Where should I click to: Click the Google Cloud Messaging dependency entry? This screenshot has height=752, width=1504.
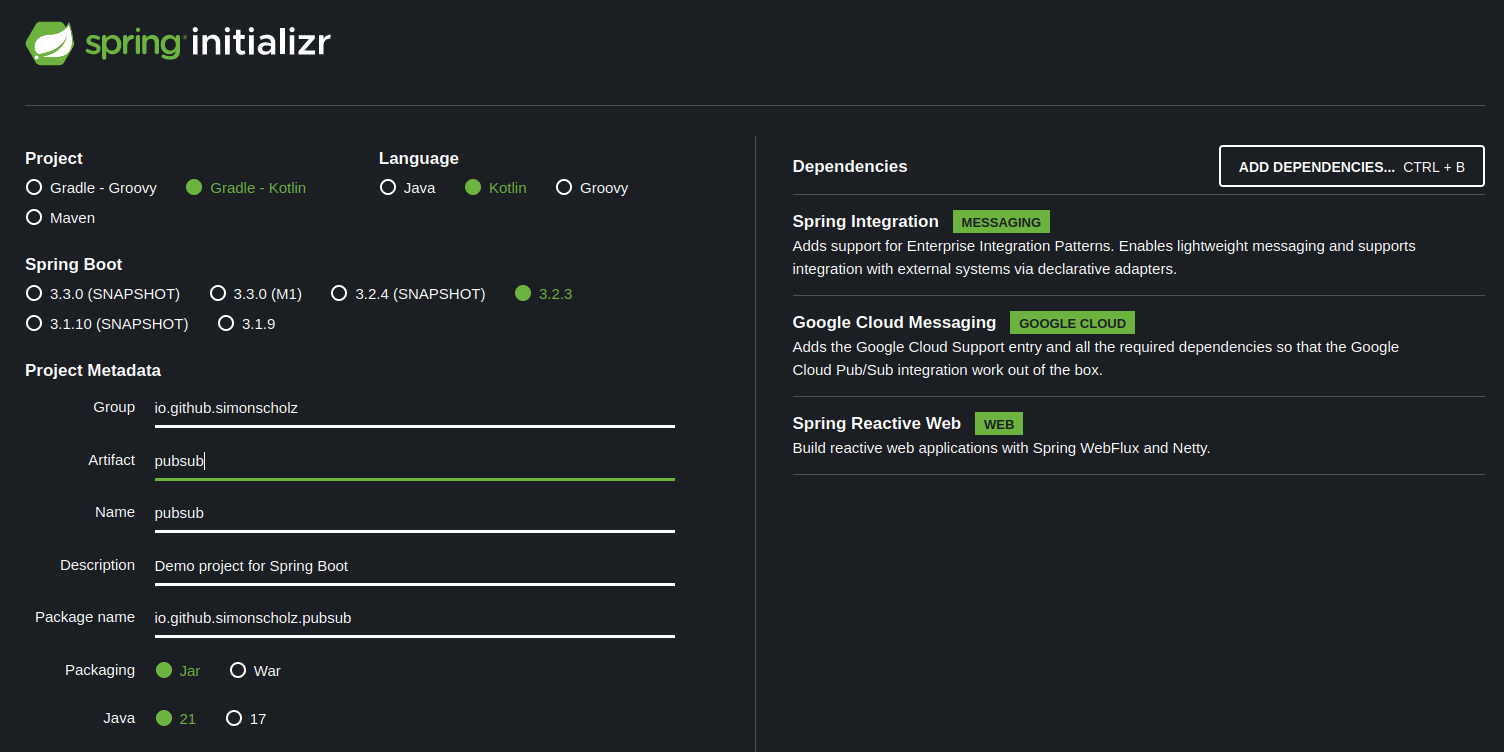pos(1139,346)
